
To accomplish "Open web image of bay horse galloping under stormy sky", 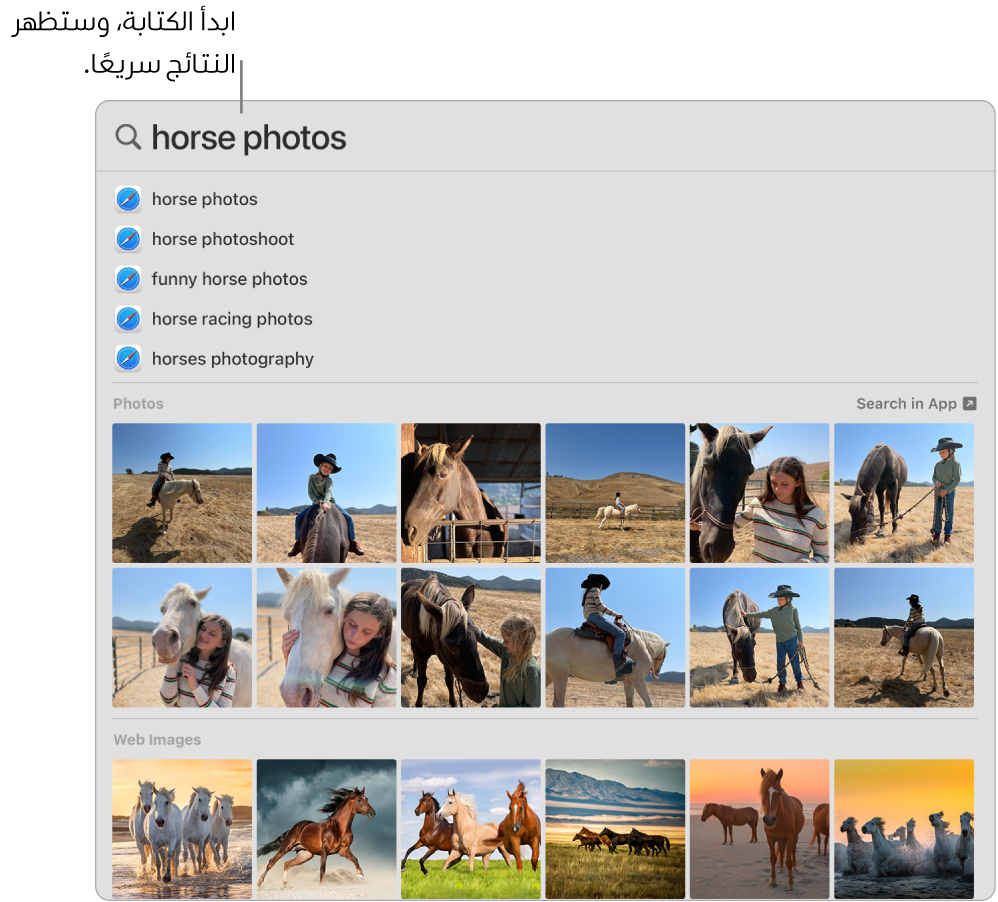I will click(x=327, y=828).
